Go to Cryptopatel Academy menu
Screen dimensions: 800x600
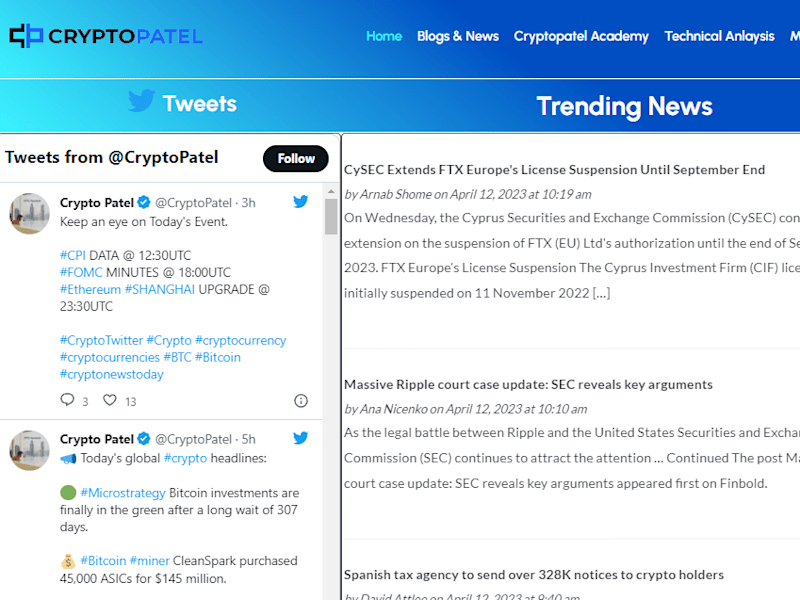click(581, 36)
